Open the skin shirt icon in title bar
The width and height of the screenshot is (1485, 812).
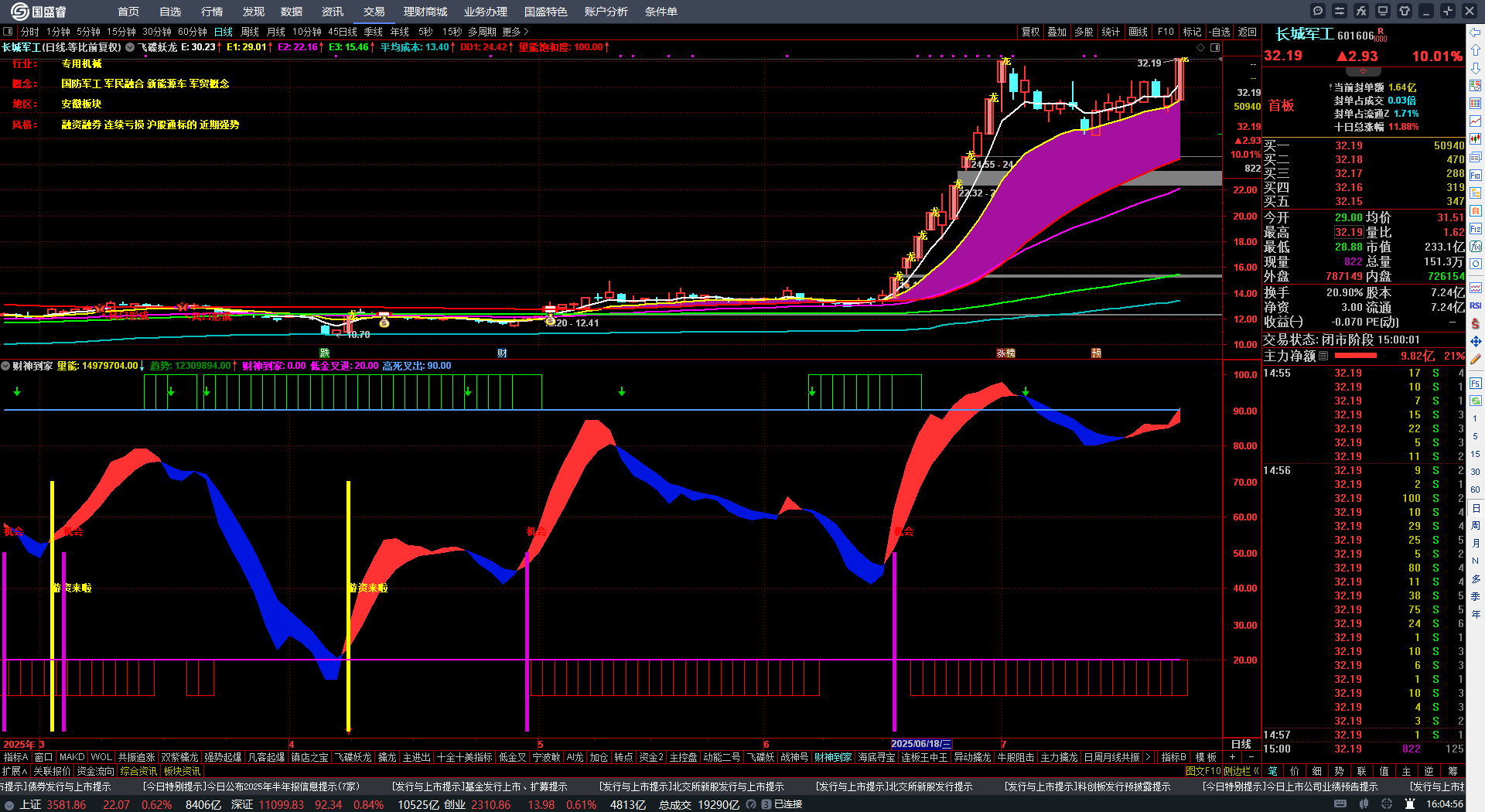pos(1405,11)
